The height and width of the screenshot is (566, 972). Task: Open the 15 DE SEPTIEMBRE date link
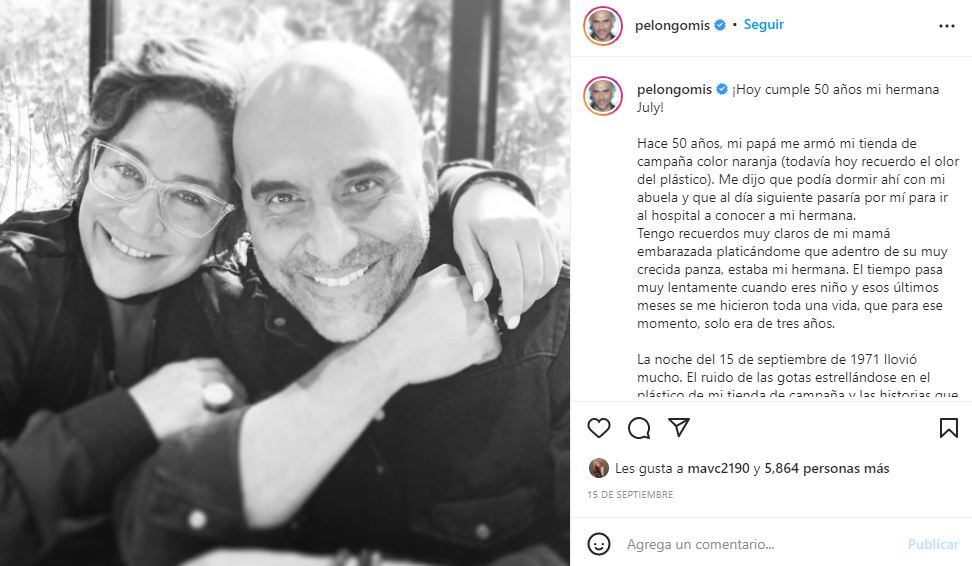coord(630,495)
